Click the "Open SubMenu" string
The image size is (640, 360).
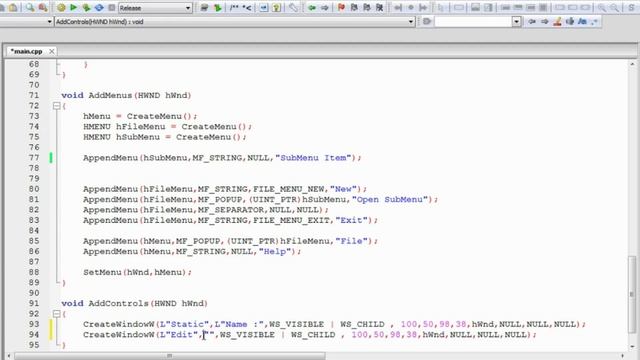tap(389, 199)
